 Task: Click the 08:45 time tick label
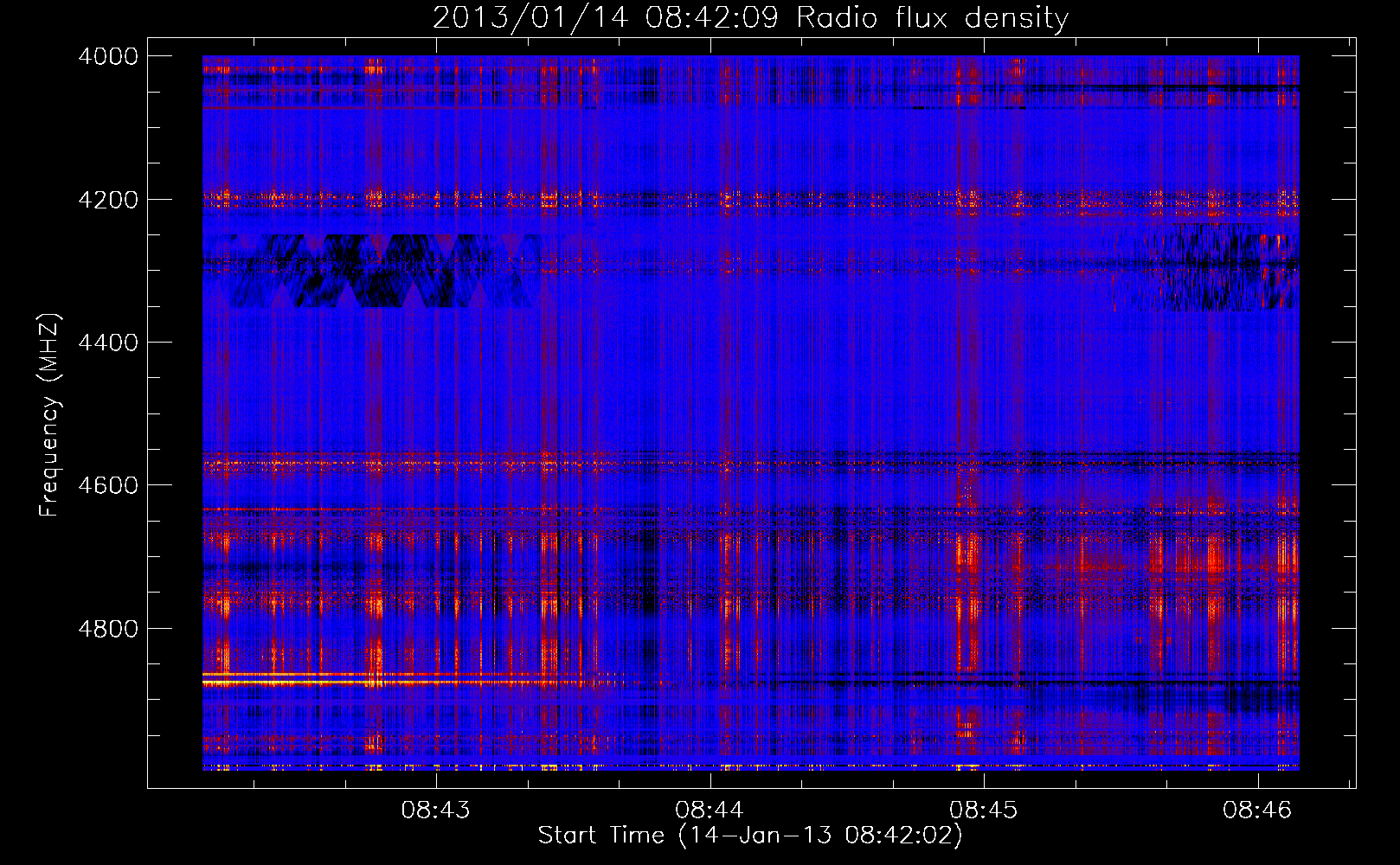coord(984,810)
